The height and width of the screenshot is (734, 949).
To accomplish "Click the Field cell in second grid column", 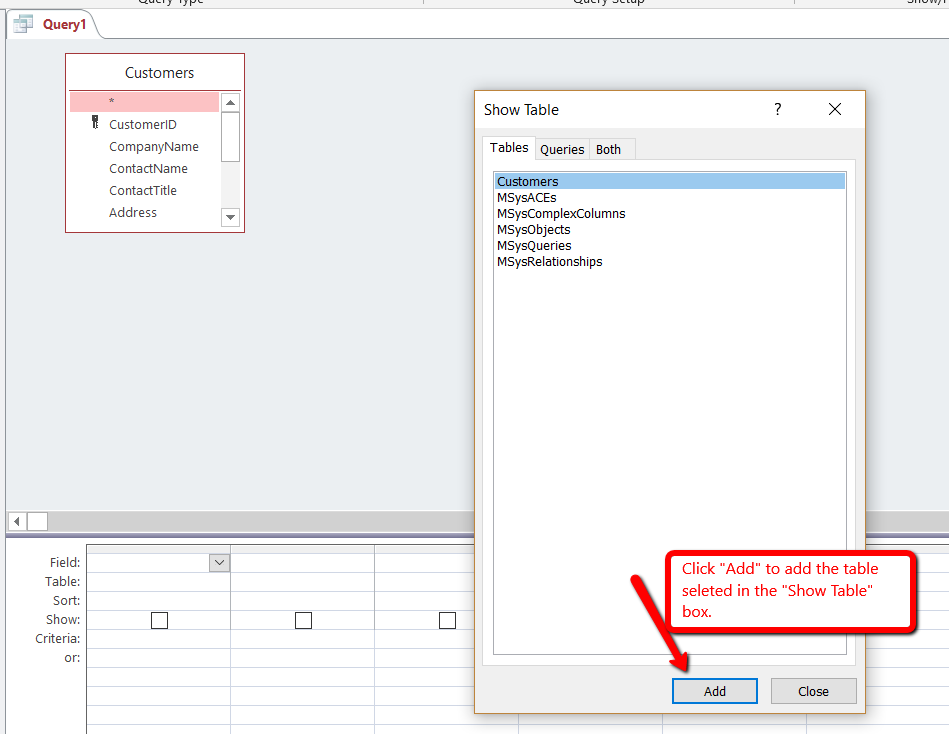I will [302, 563].
